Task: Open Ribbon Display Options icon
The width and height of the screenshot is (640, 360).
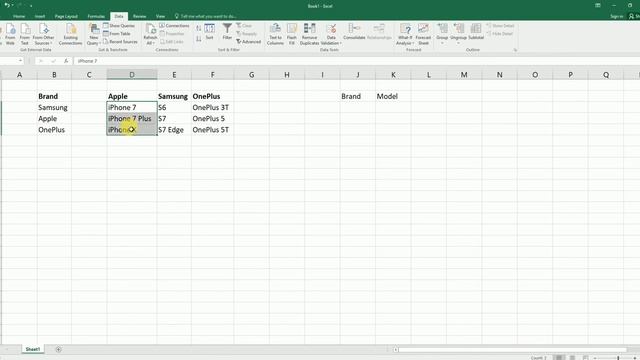Action: (598, 5)
